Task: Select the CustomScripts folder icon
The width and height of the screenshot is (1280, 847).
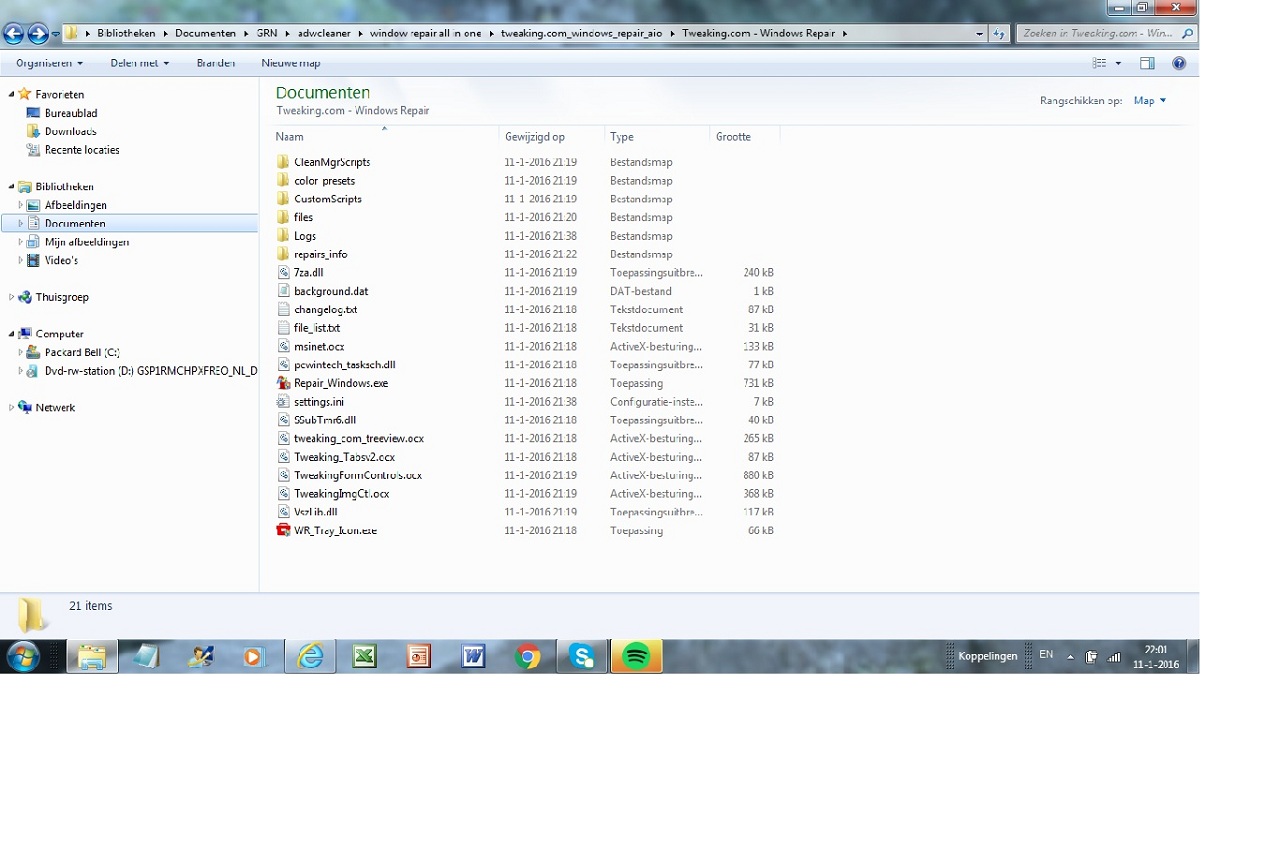Action: [283, 199]
